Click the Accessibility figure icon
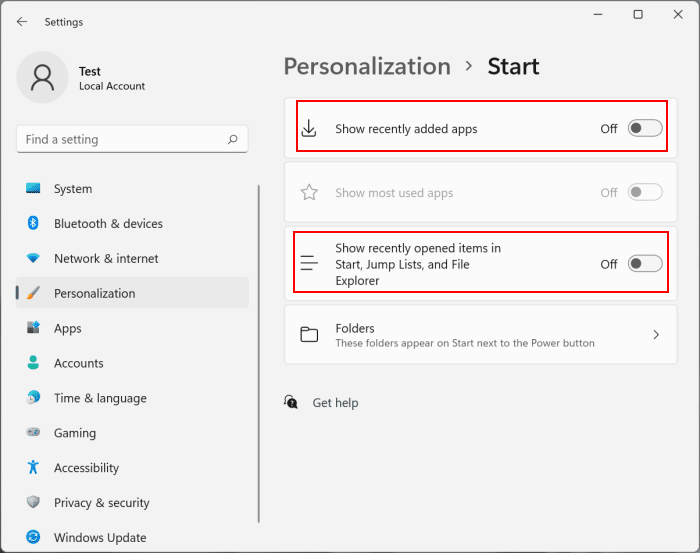This screenshot has height=553, width=700. click(x=33, y=467)
